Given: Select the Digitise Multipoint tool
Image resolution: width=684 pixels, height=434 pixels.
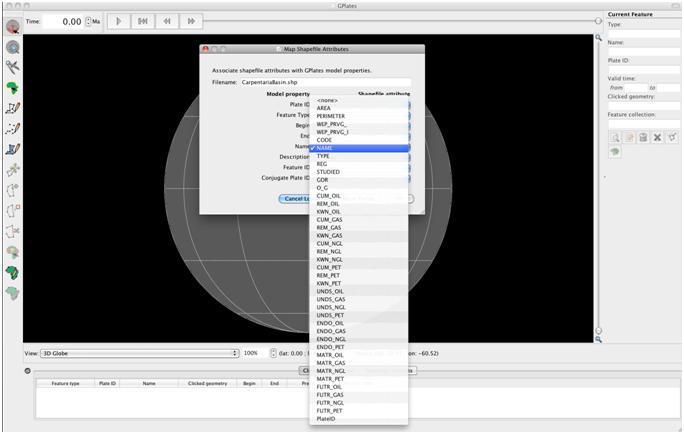Looking at the screenshot, I should (x=13, y=128).
